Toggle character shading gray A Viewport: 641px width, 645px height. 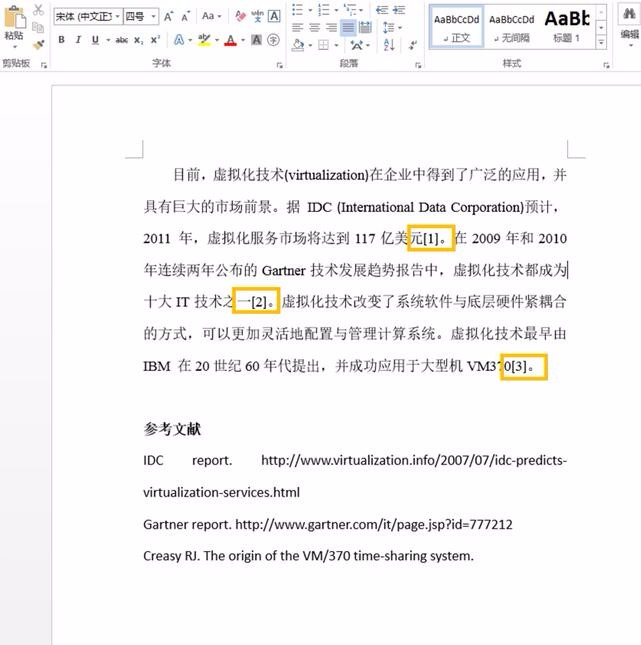tap(256, 40)
